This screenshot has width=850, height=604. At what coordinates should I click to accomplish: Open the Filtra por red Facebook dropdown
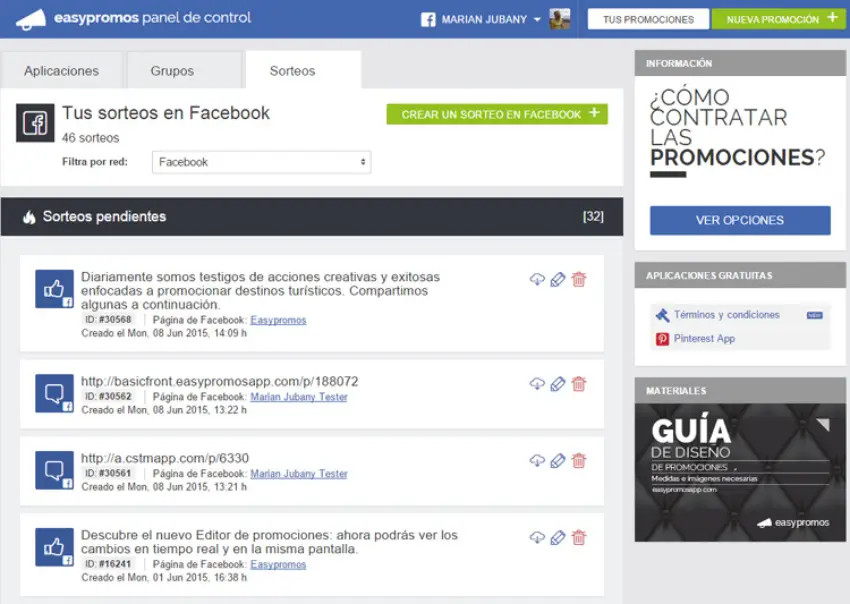262,162
